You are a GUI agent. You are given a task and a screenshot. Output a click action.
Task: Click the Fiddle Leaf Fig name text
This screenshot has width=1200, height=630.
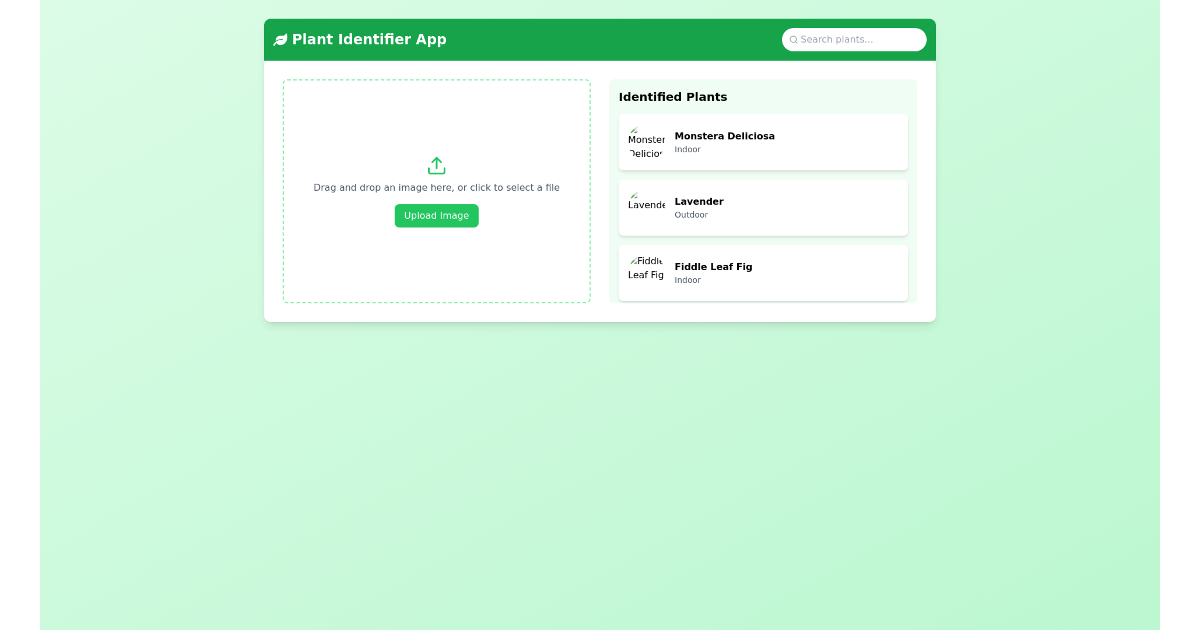click(x=713, y=266)
